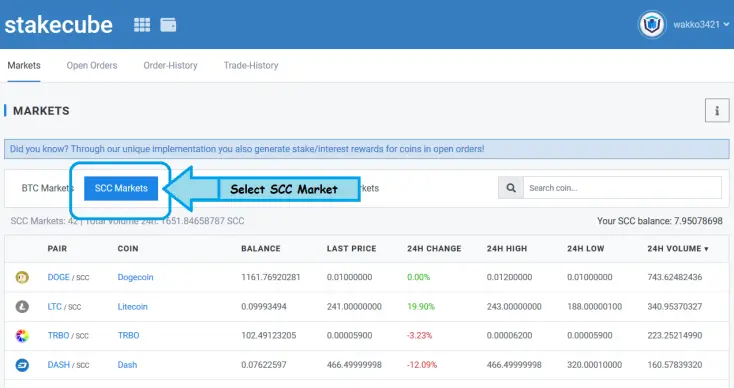Image resolution: width=734 pixels, height=388 pixels.
Task: Click the 0.00% change value
Action: (x=418, y=277)
